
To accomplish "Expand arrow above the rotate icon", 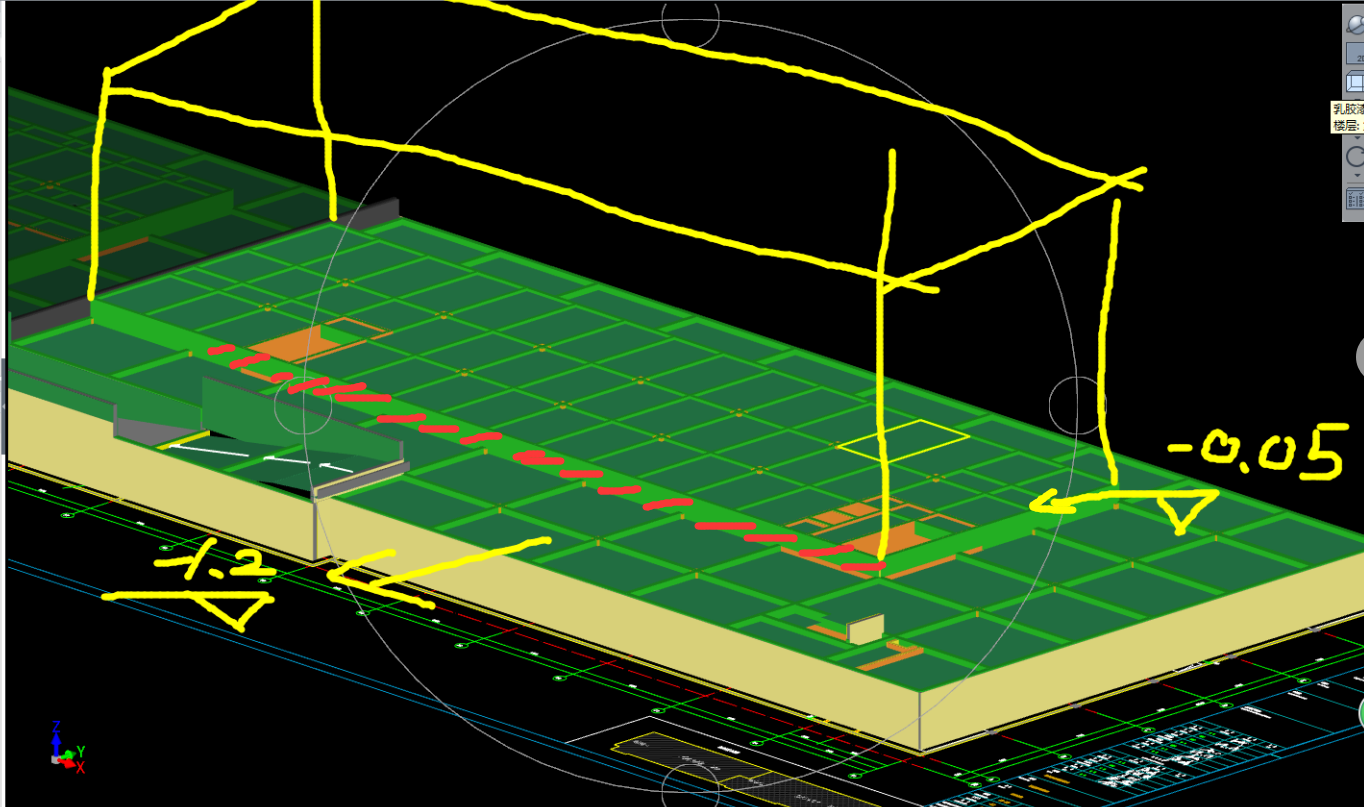I will (x=1357, y=138).
